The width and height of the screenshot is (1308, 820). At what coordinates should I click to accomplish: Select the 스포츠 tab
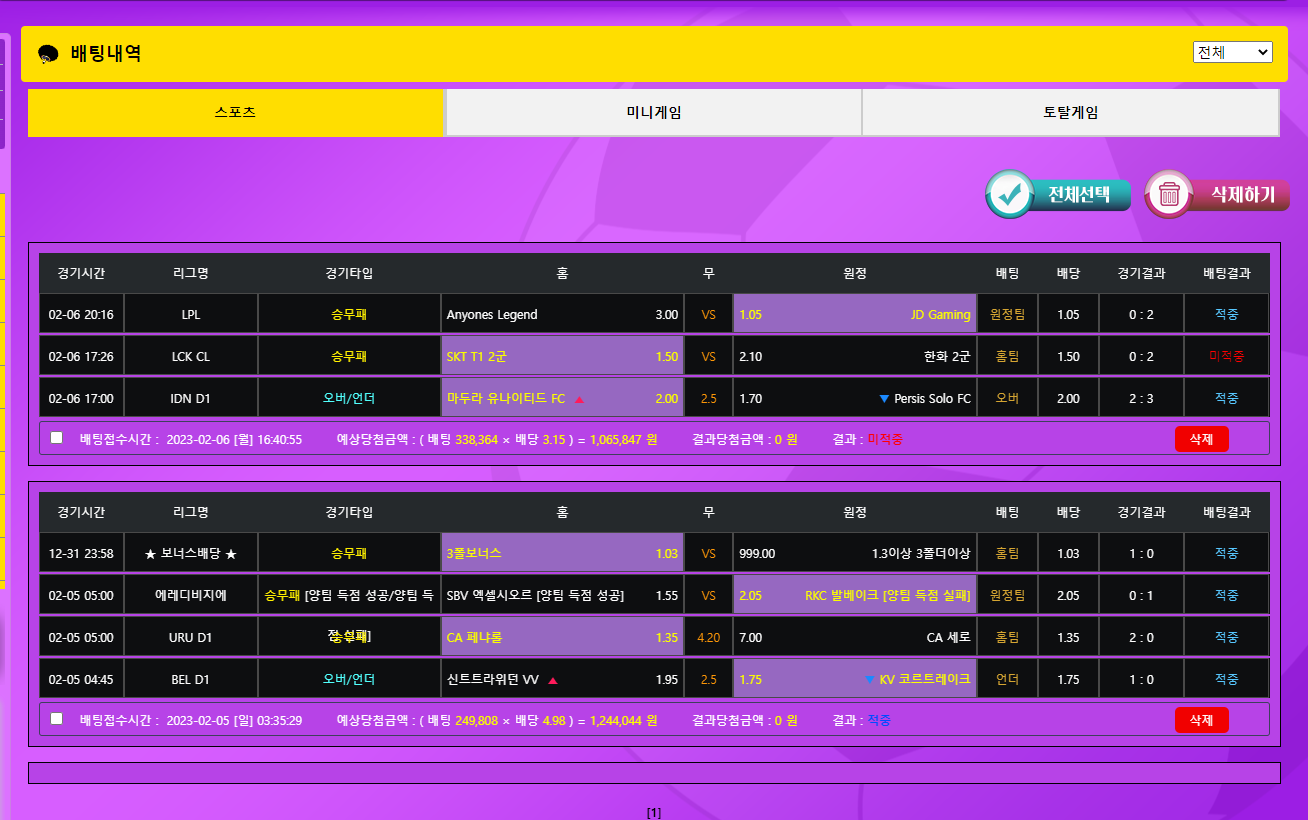[x=235, y=113]
